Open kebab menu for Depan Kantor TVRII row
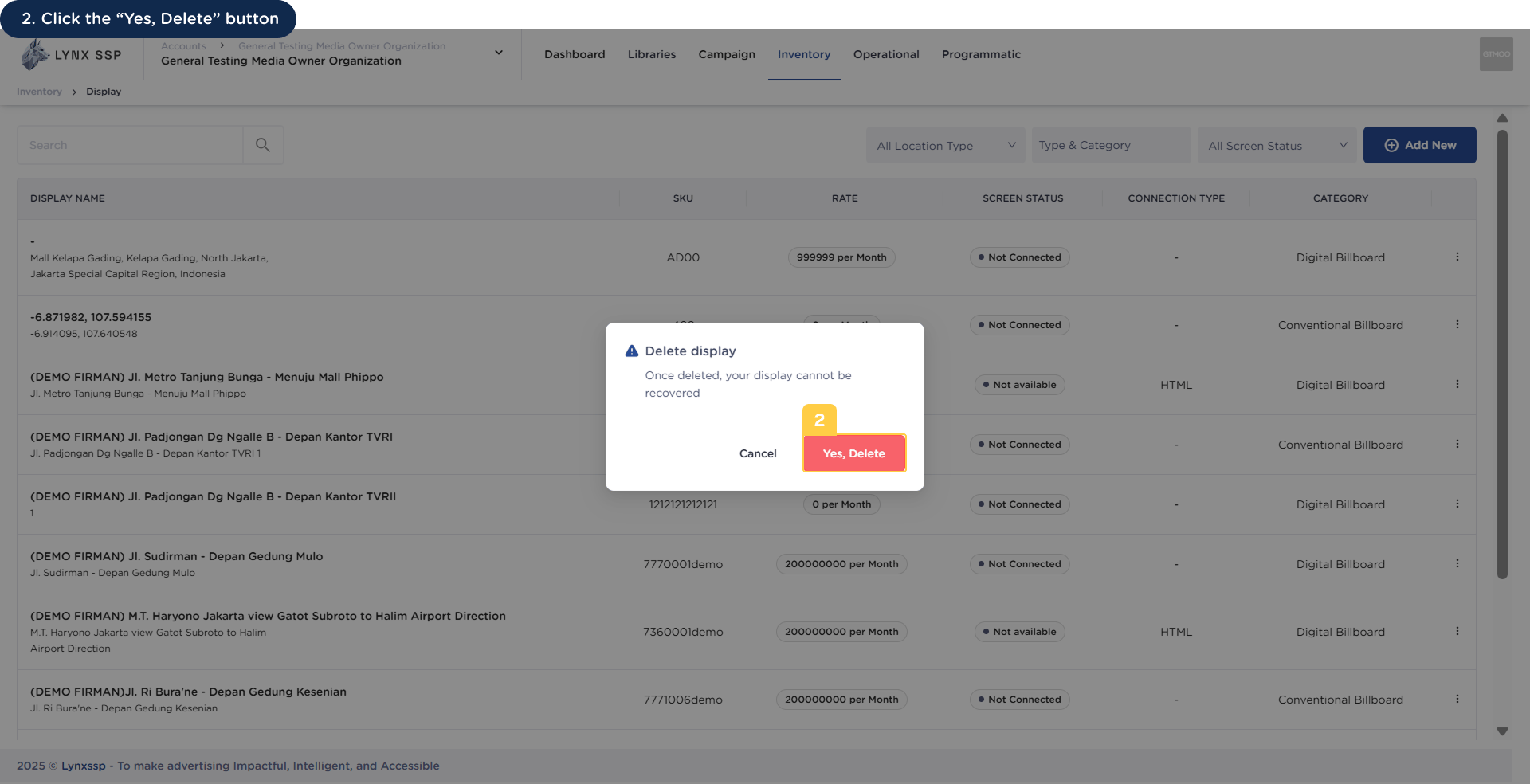The height and width of the screenshot is (784, 1530). click(1457, 504)
